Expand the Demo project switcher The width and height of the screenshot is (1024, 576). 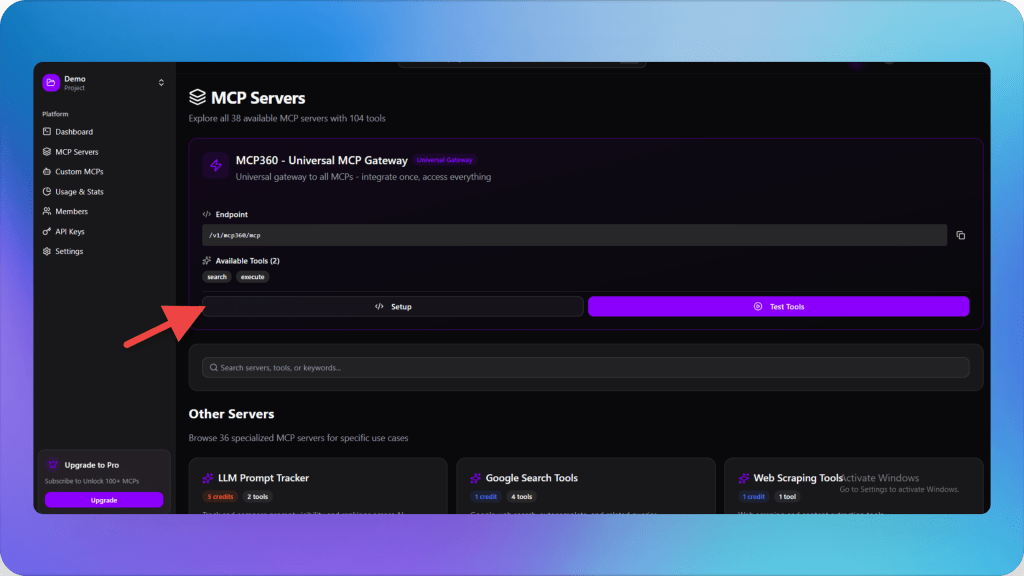(x=161, y=83)
